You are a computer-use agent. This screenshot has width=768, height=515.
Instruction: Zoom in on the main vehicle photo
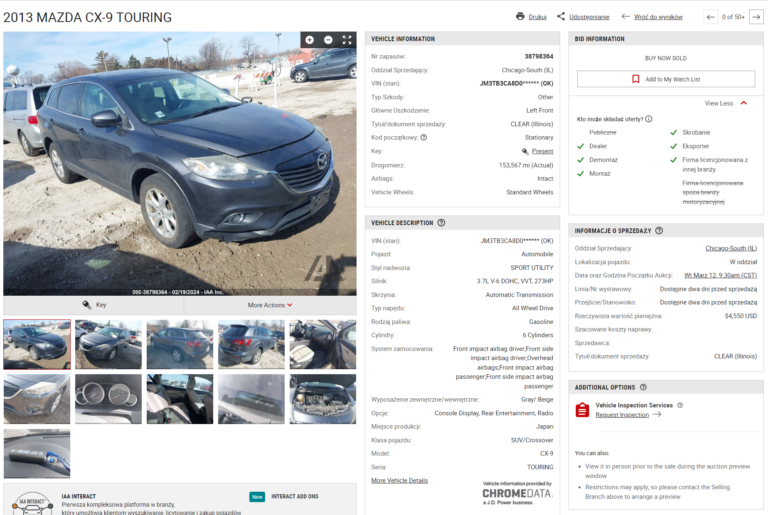tap(310, 40)
